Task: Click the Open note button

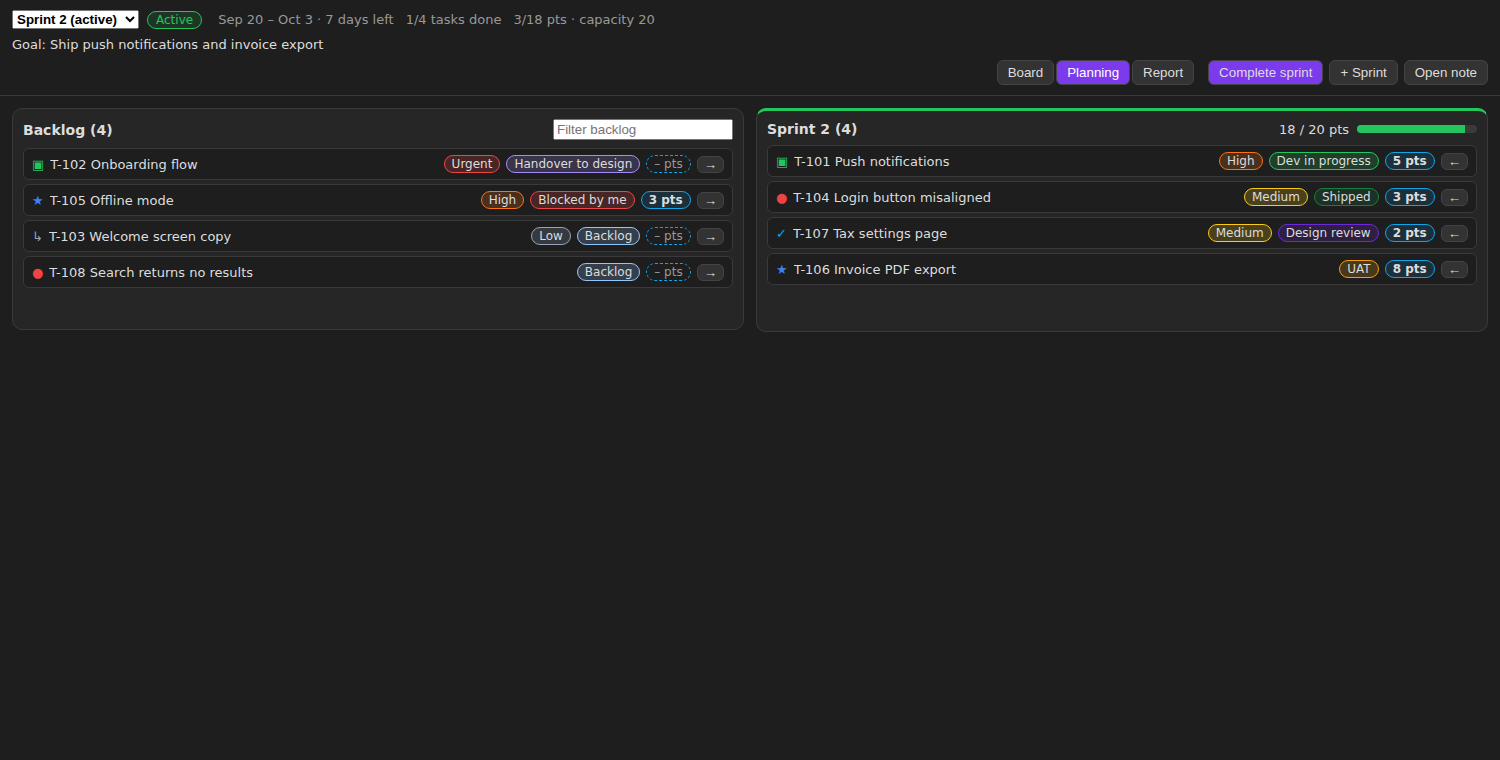Action: tap(1445, 73)
